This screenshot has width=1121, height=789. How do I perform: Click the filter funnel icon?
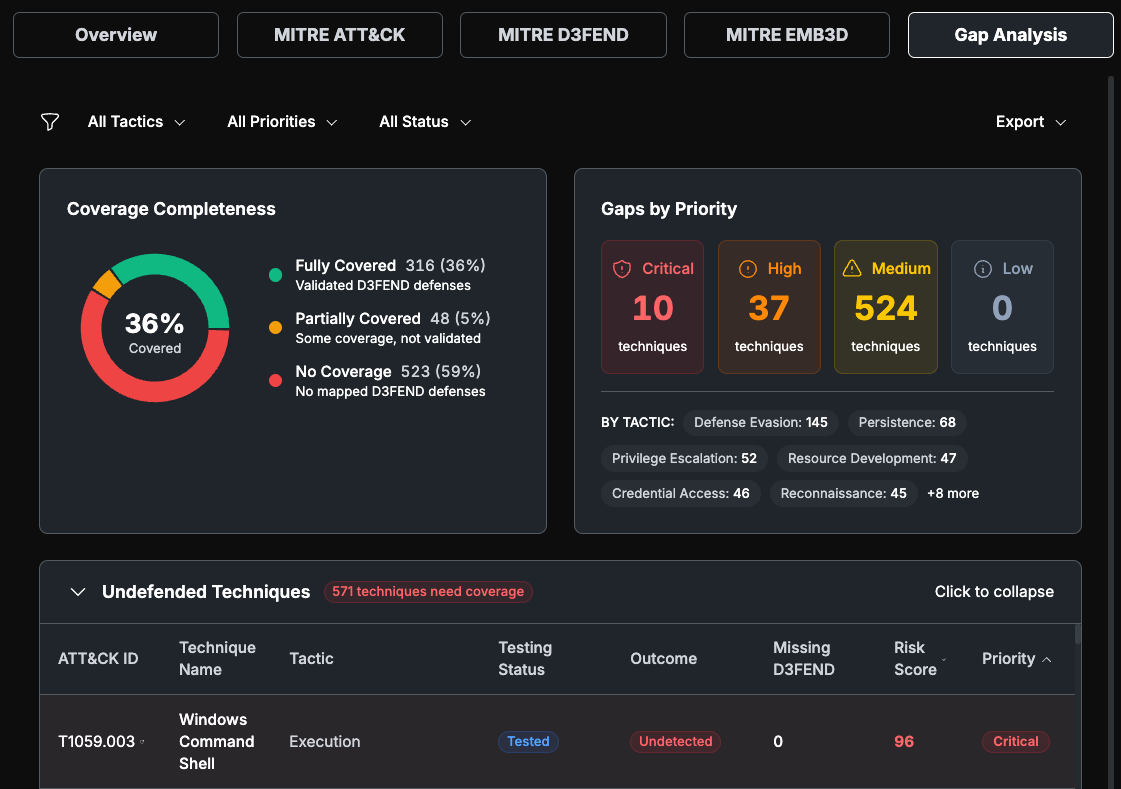point(50,122)
